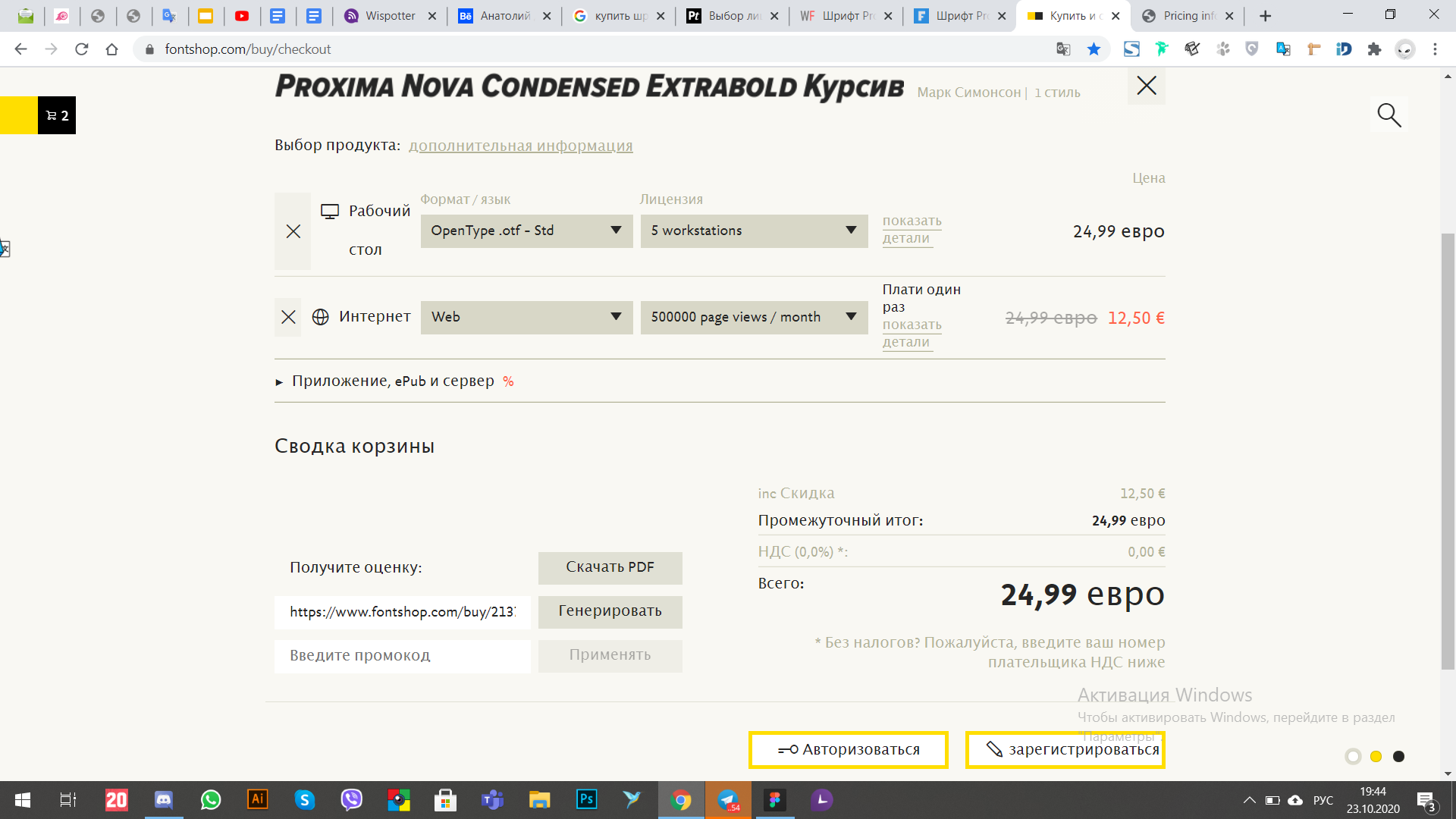The height and width of the screenshot is (819, 1456).
Task: Open Adobe Illustrator from the taskbar
Action: tap(258, 800)
